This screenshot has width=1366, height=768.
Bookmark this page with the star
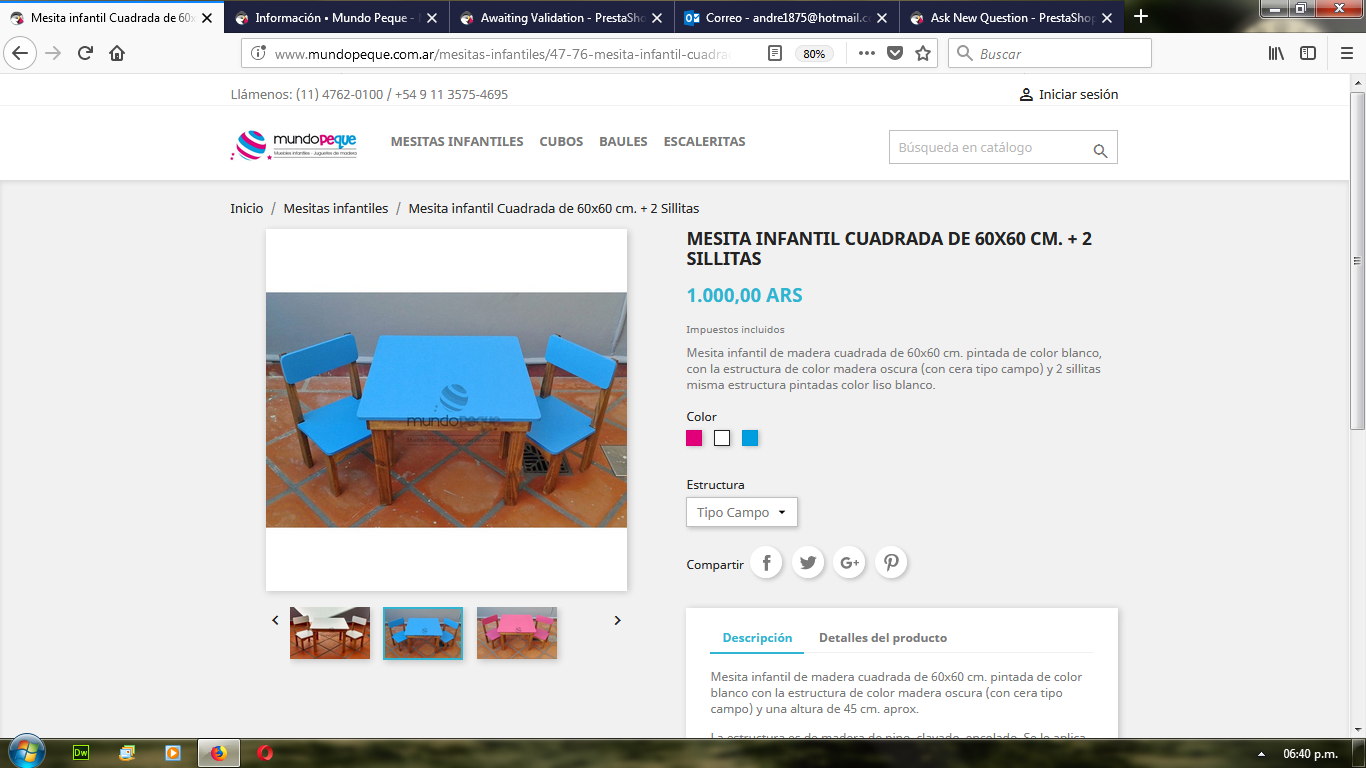pyautogui.click(x=923, y=54)
